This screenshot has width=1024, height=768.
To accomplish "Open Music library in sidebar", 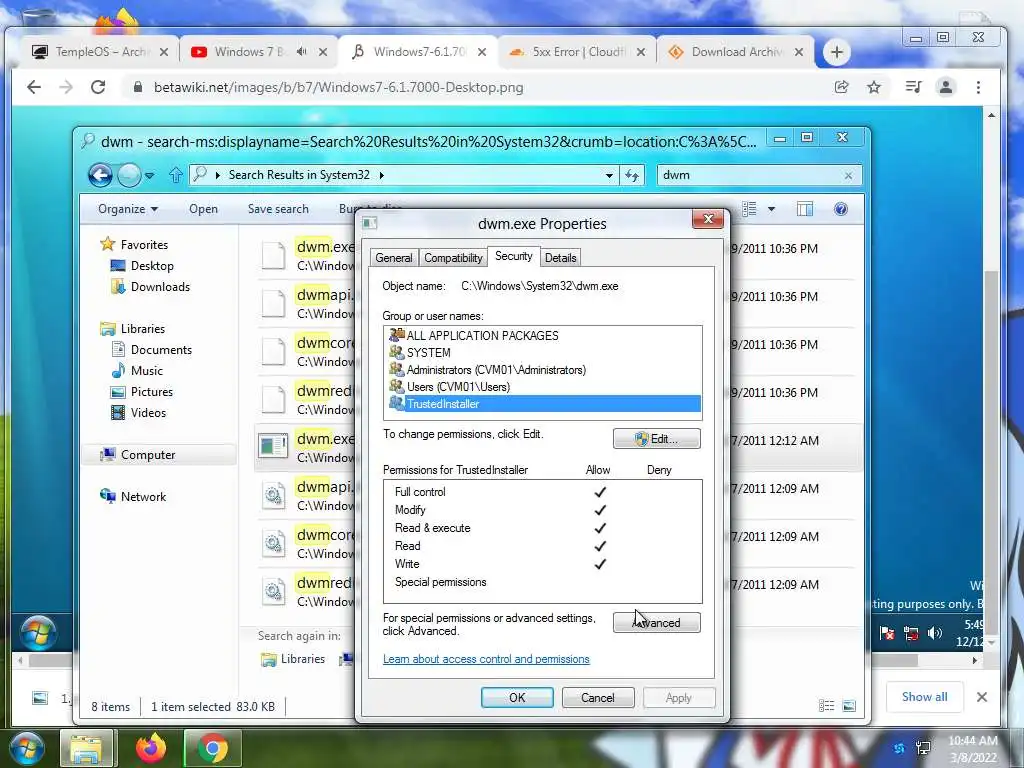I will tap(137, 370).
